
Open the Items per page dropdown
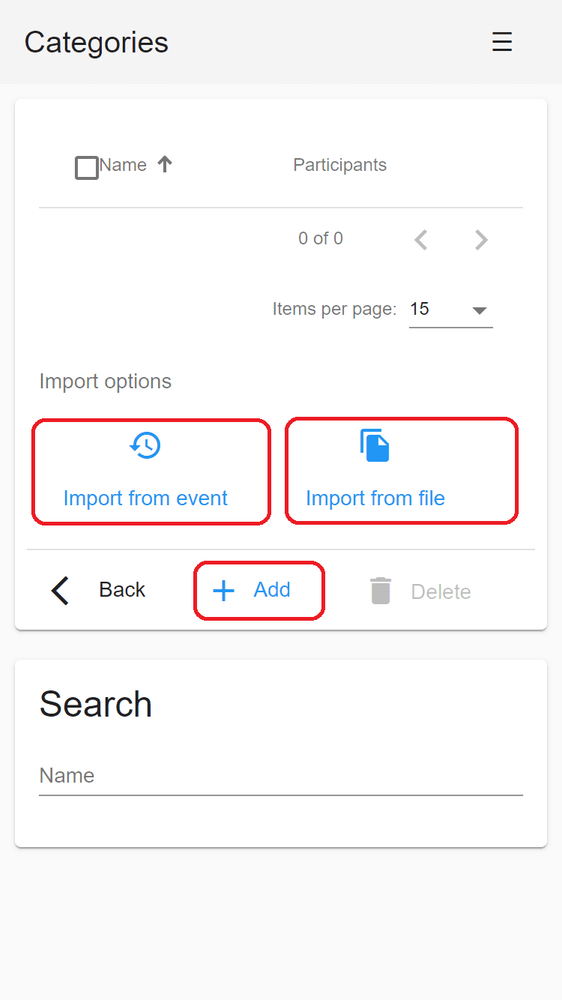pyautogui.click(x=450, y=310)
